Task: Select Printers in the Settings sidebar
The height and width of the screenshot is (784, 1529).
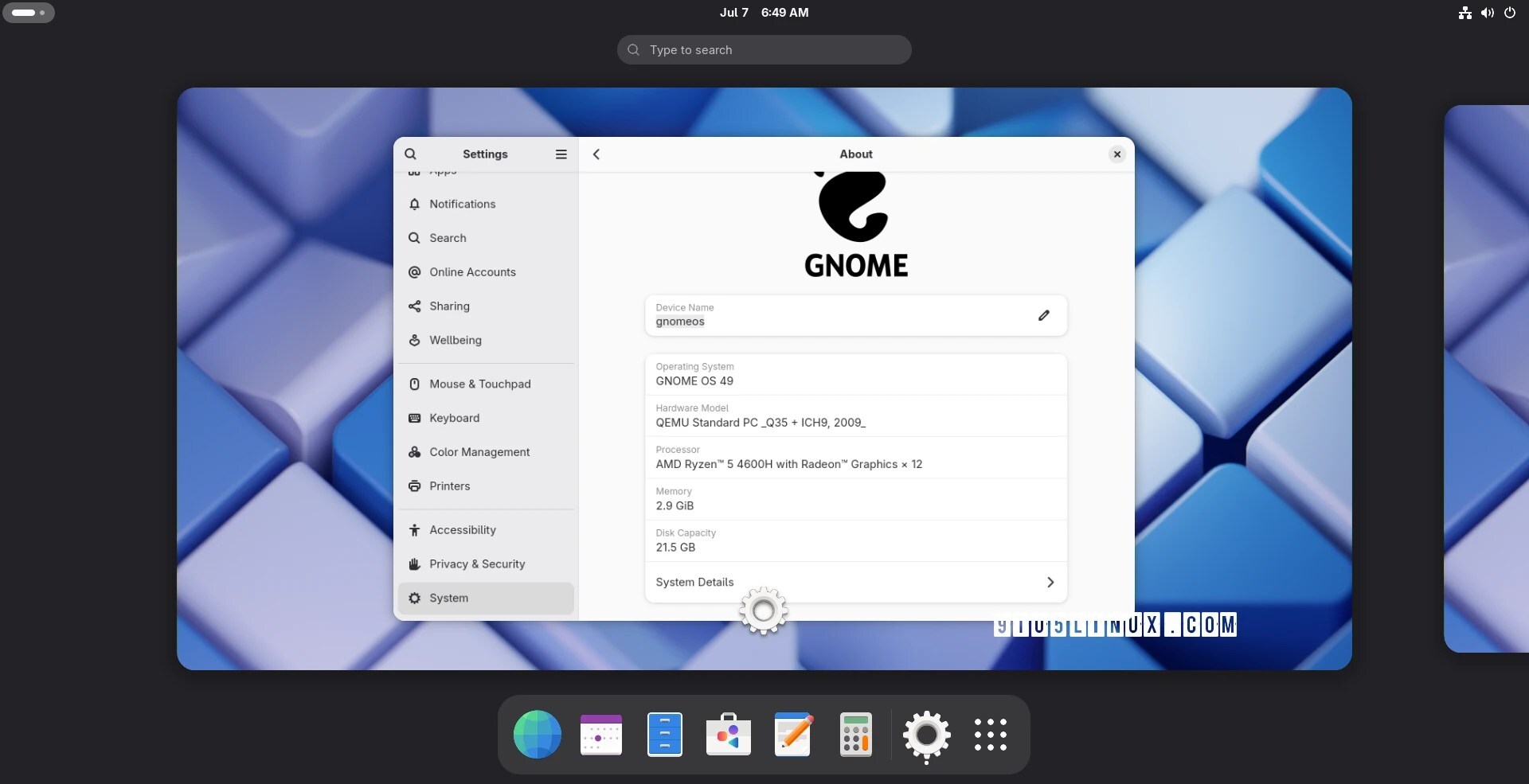Action: (486, 486)
